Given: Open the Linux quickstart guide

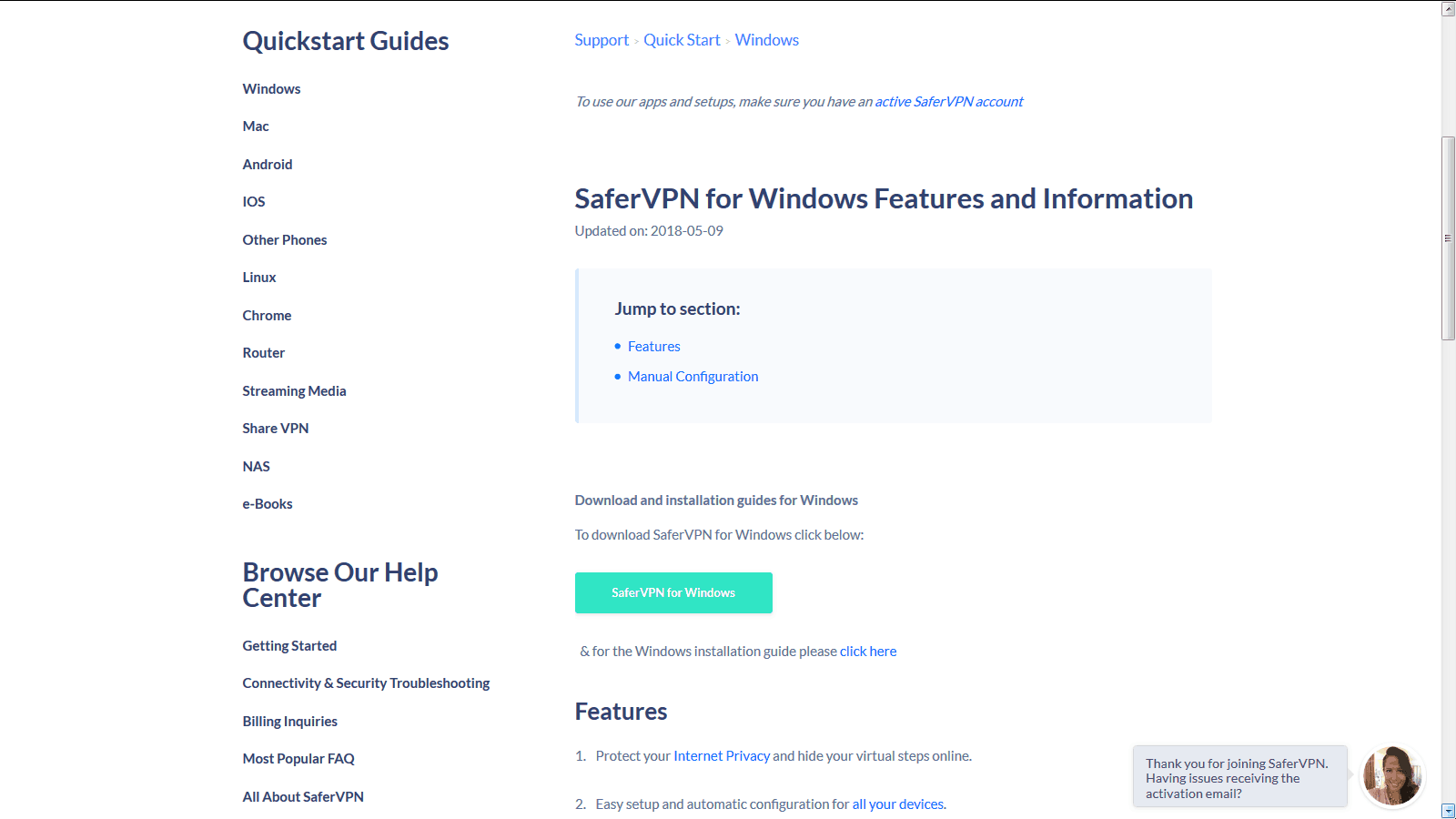Looking at the screenshot, I should (259, 278).
